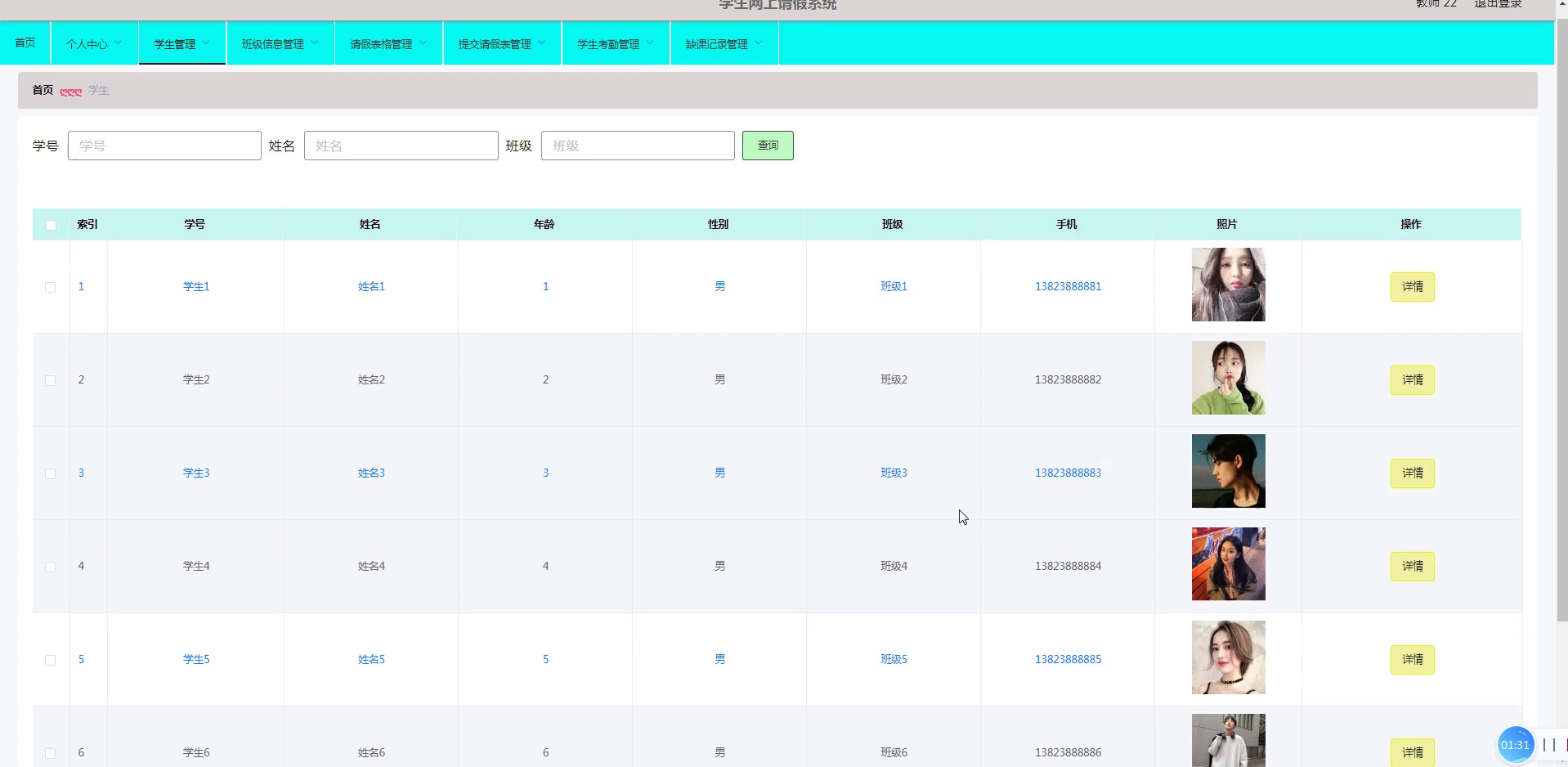
Task: Click the 班级 column header
Action: [x=892, y=224]
